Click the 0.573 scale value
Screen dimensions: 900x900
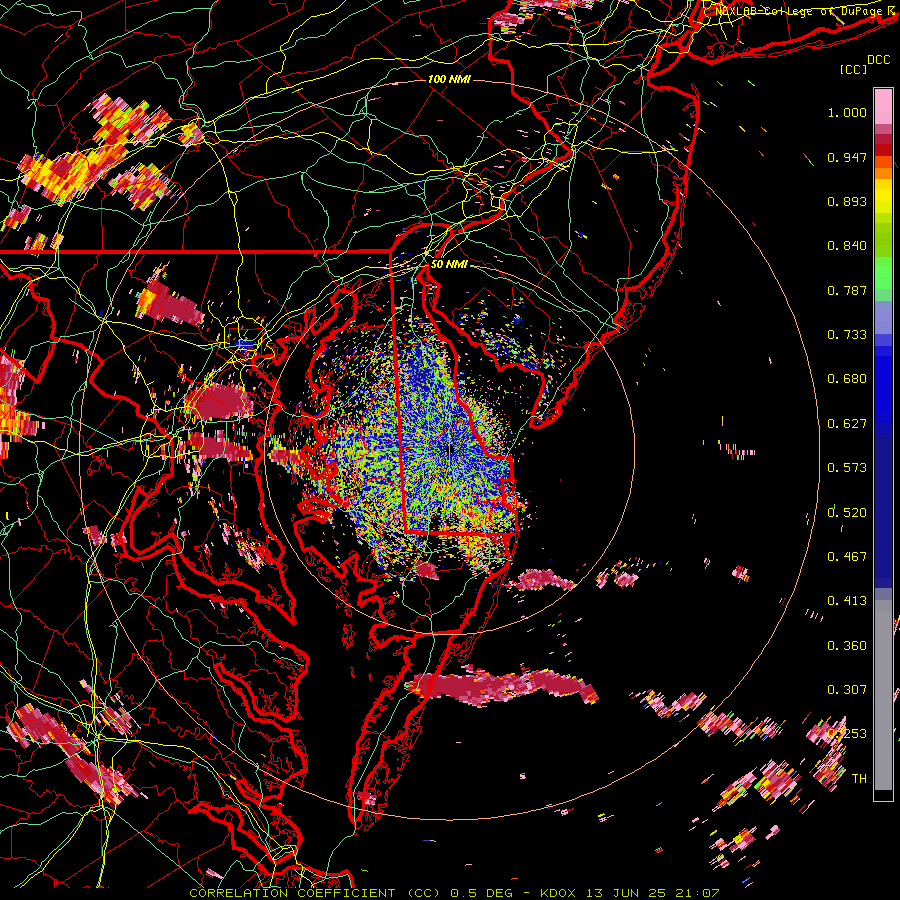tap(847, 468)
